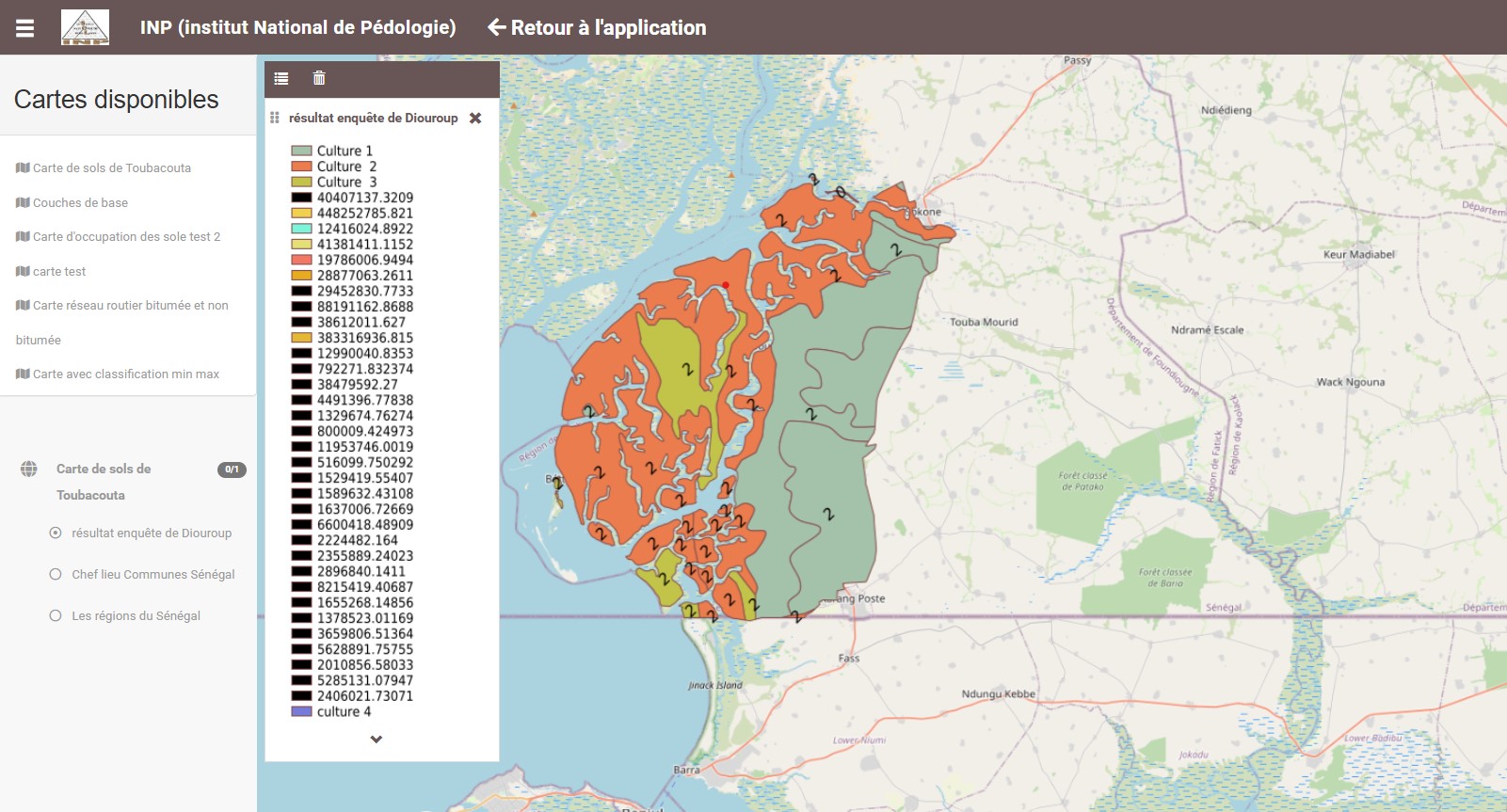Image resolution: width=1507 pixels, height=812 pixels.
Task: Open Carte d'occupation des sole test 2
Action: tap(126, 237)
